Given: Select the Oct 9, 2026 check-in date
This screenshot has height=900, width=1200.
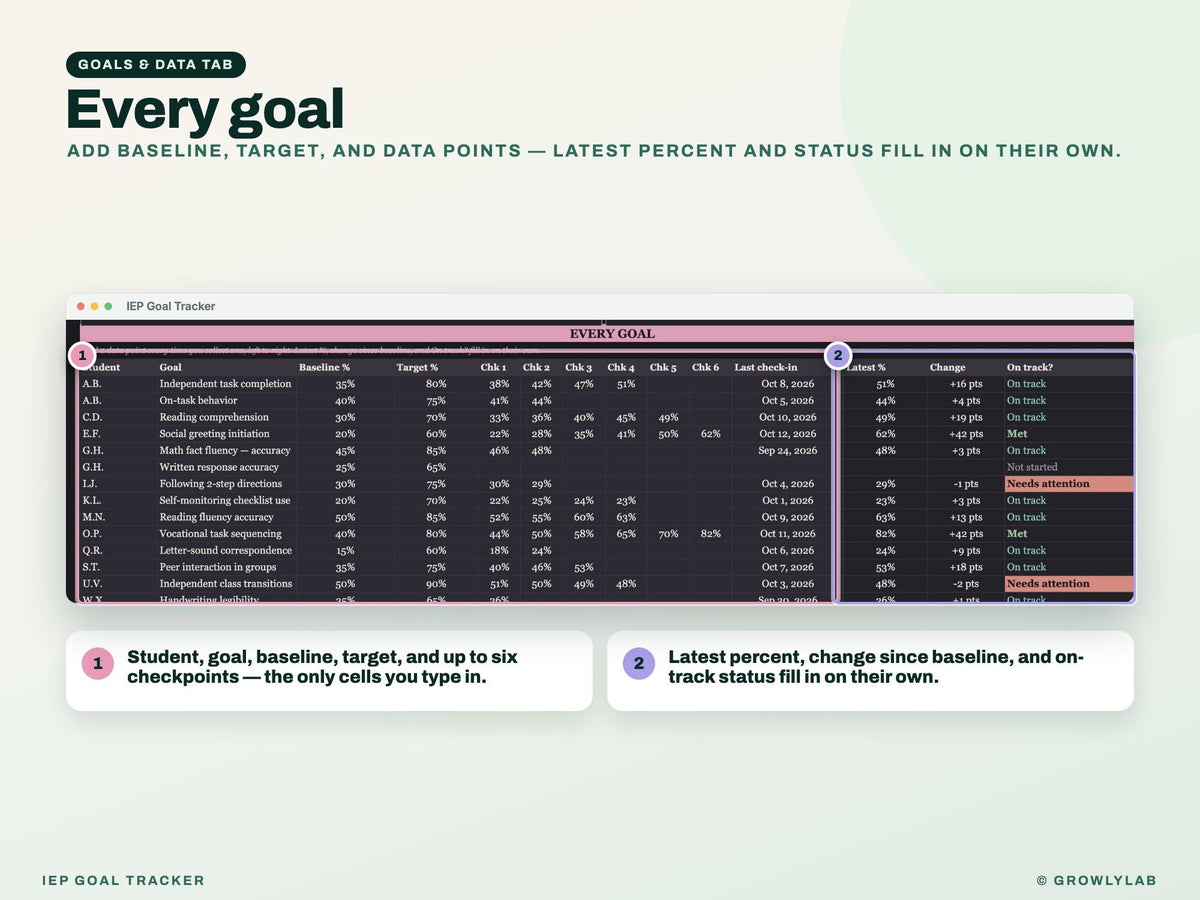Looking at the screenshot, I should [787, 517].
